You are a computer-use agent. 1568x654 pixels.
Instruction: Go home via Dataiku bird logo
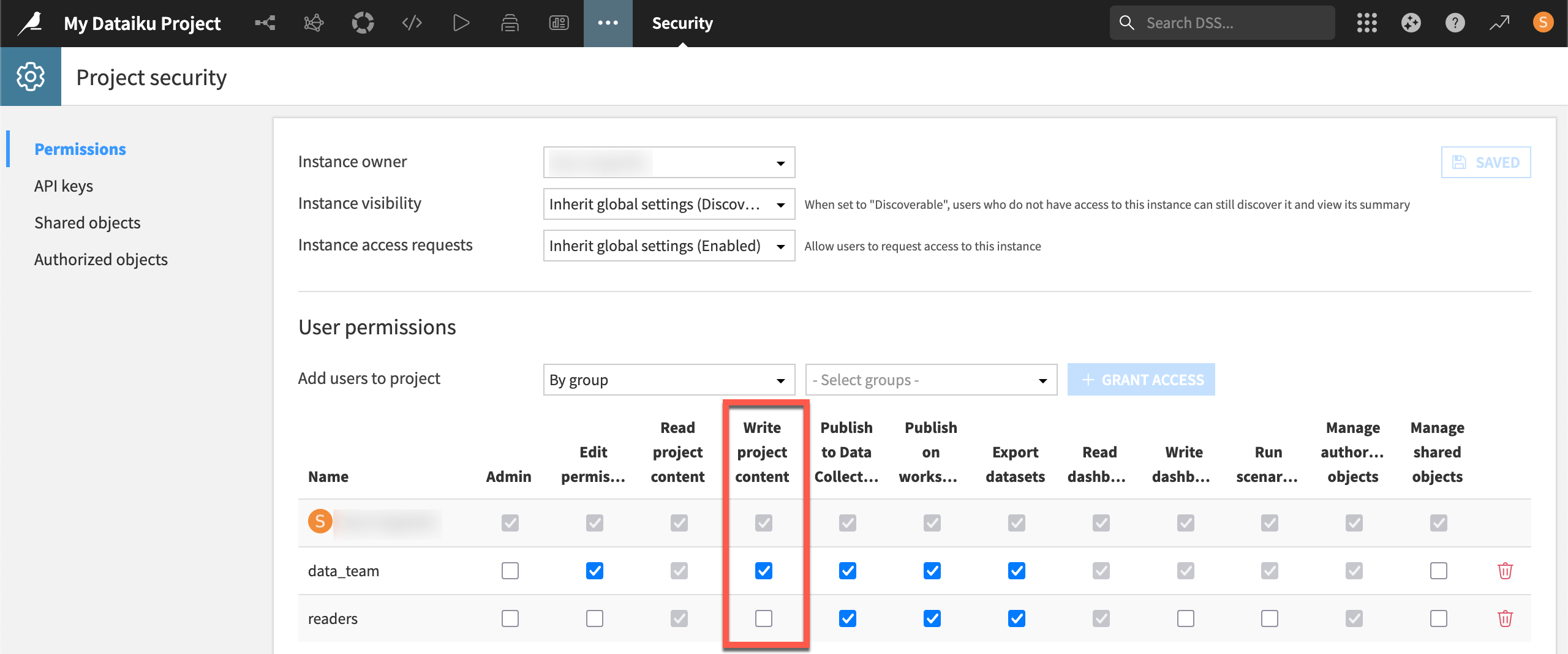pos(31,23)
